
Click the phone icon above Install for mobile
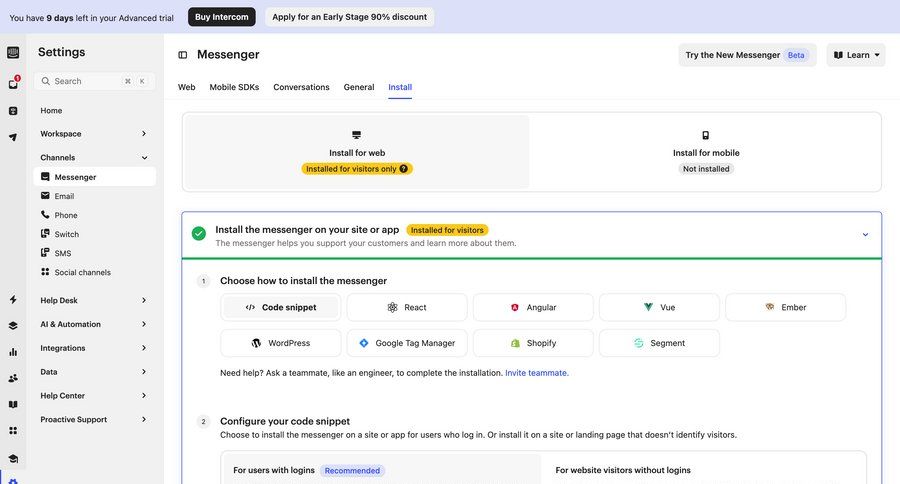(x=705, y=135)
